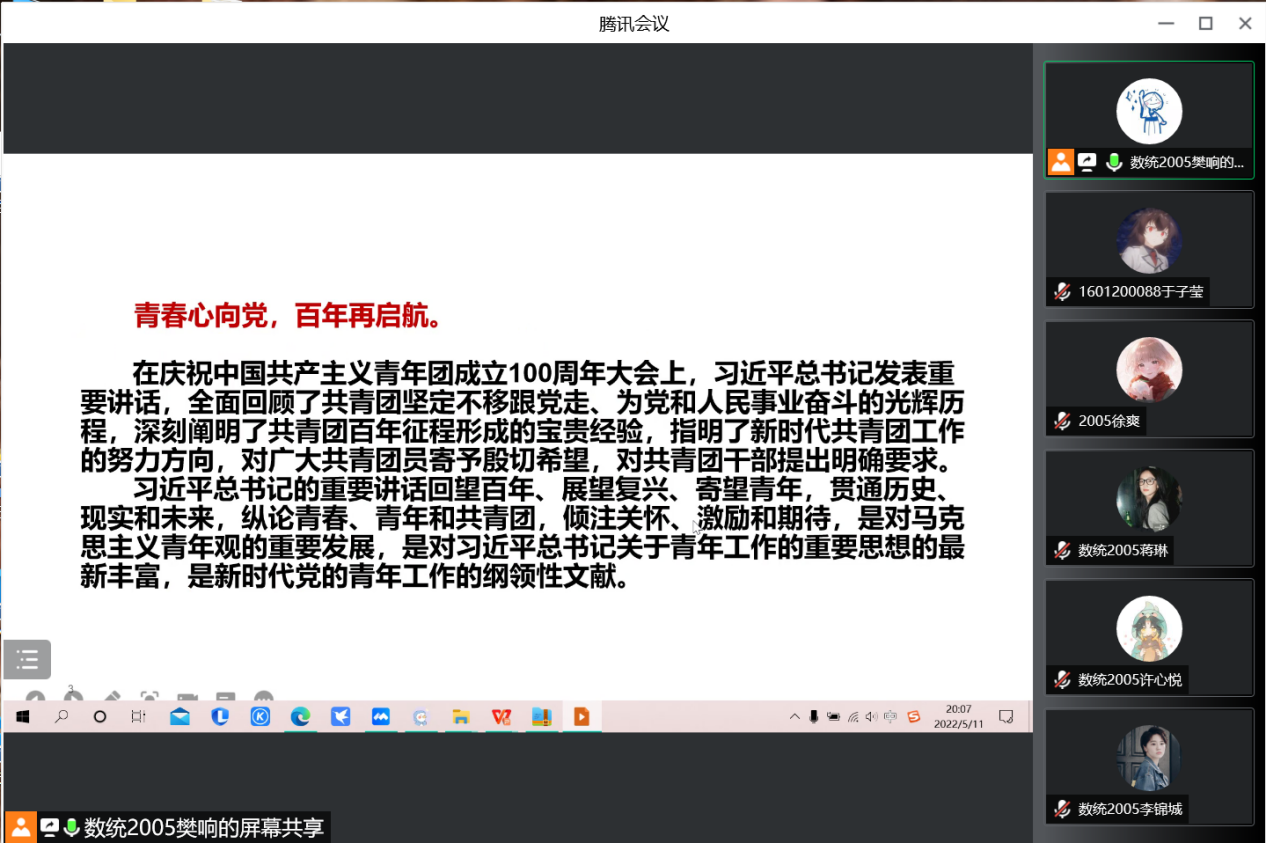This screenshot has height=843, width=1266.
Task: Open Microsoft Edge from the taskbar
Action: [300, 716]
